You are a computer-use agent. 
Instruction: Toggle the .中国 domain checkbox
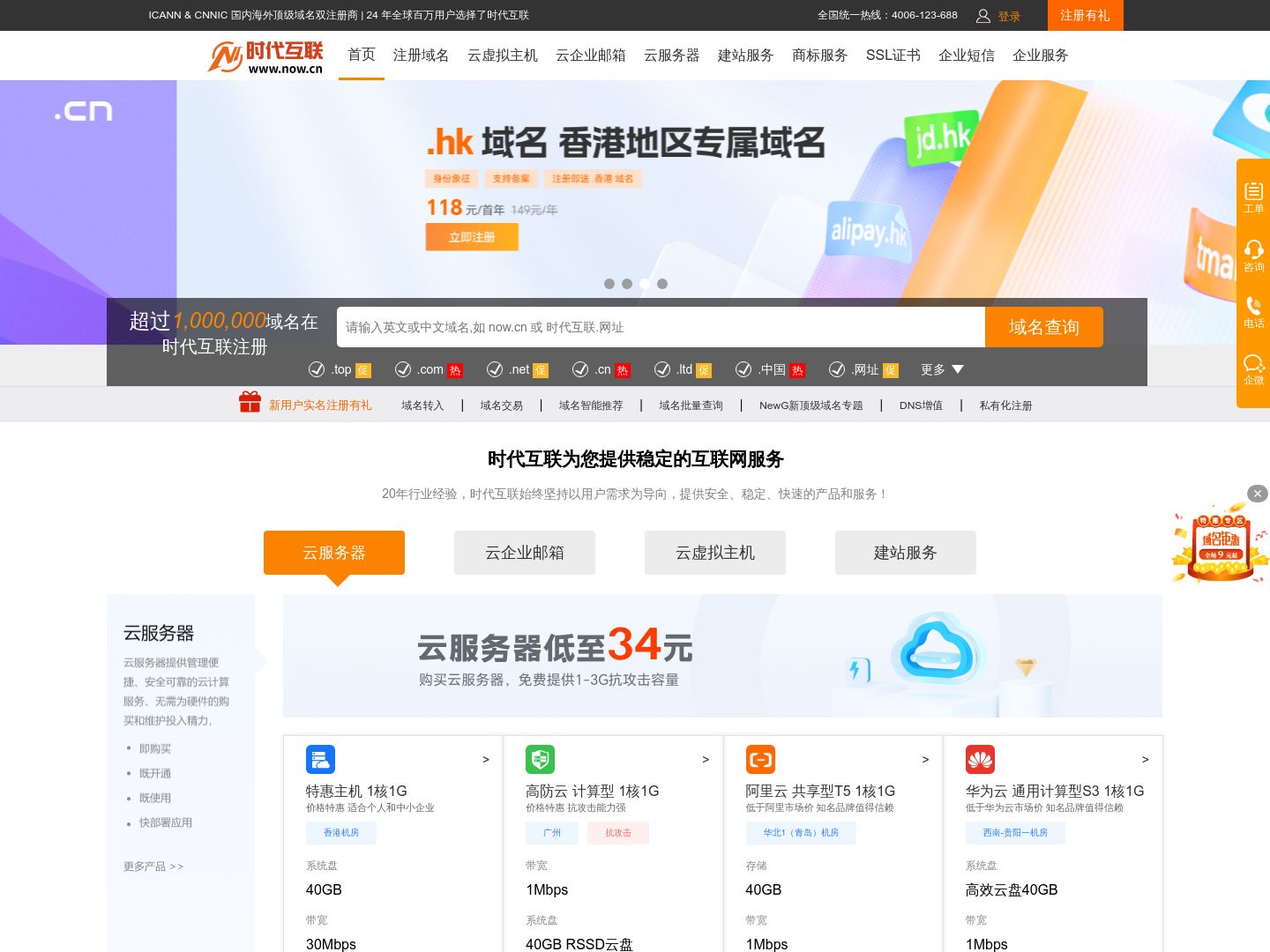(x=743, y=369)
